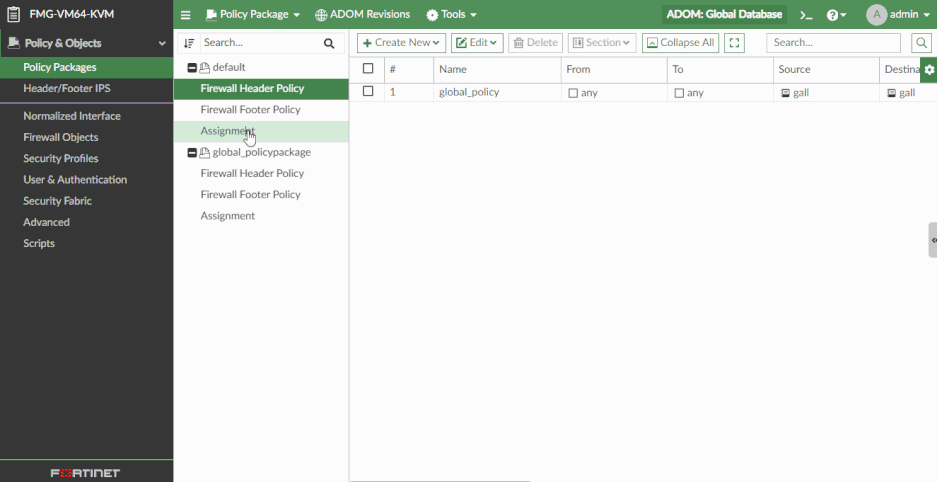Viewport: 937px width, 482px height.
Task: Open column settings gear icon
Action: (x=929, y=69)
